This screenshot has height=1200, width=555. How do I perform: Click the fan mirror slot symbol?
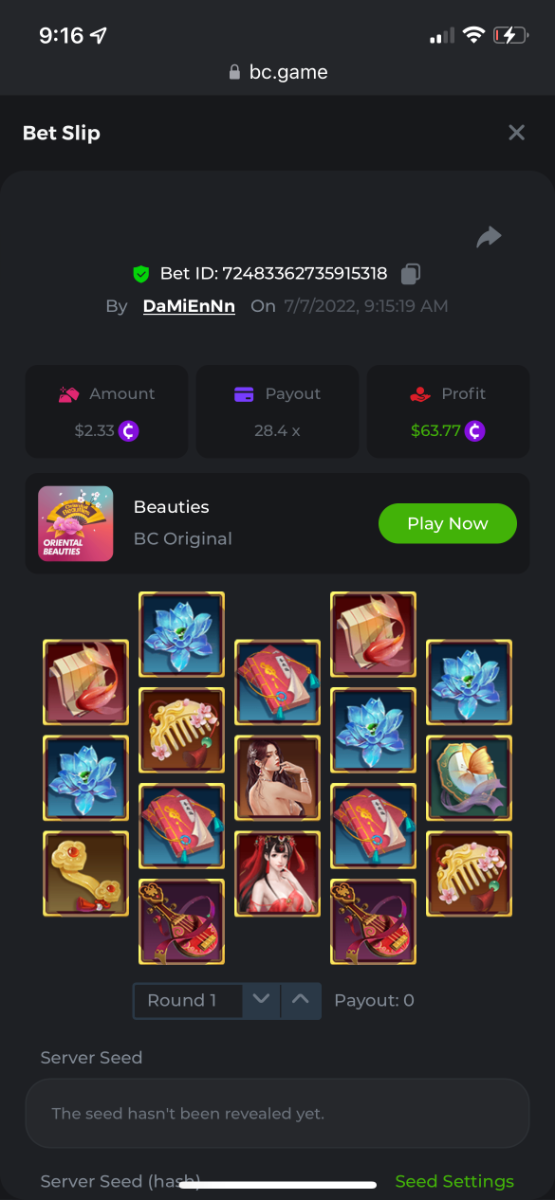pos(469,778)
